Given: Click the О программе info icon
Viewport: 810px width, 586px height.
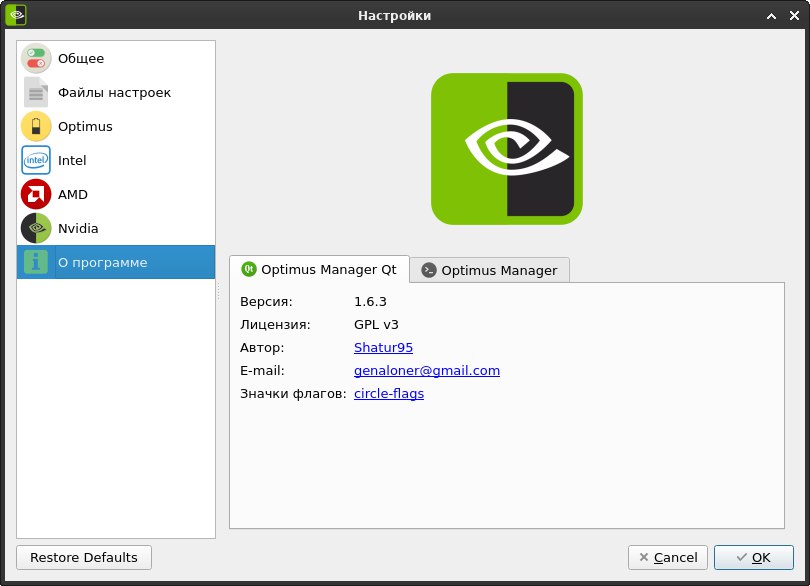Looking at the screenshot, I should (36, 262).
